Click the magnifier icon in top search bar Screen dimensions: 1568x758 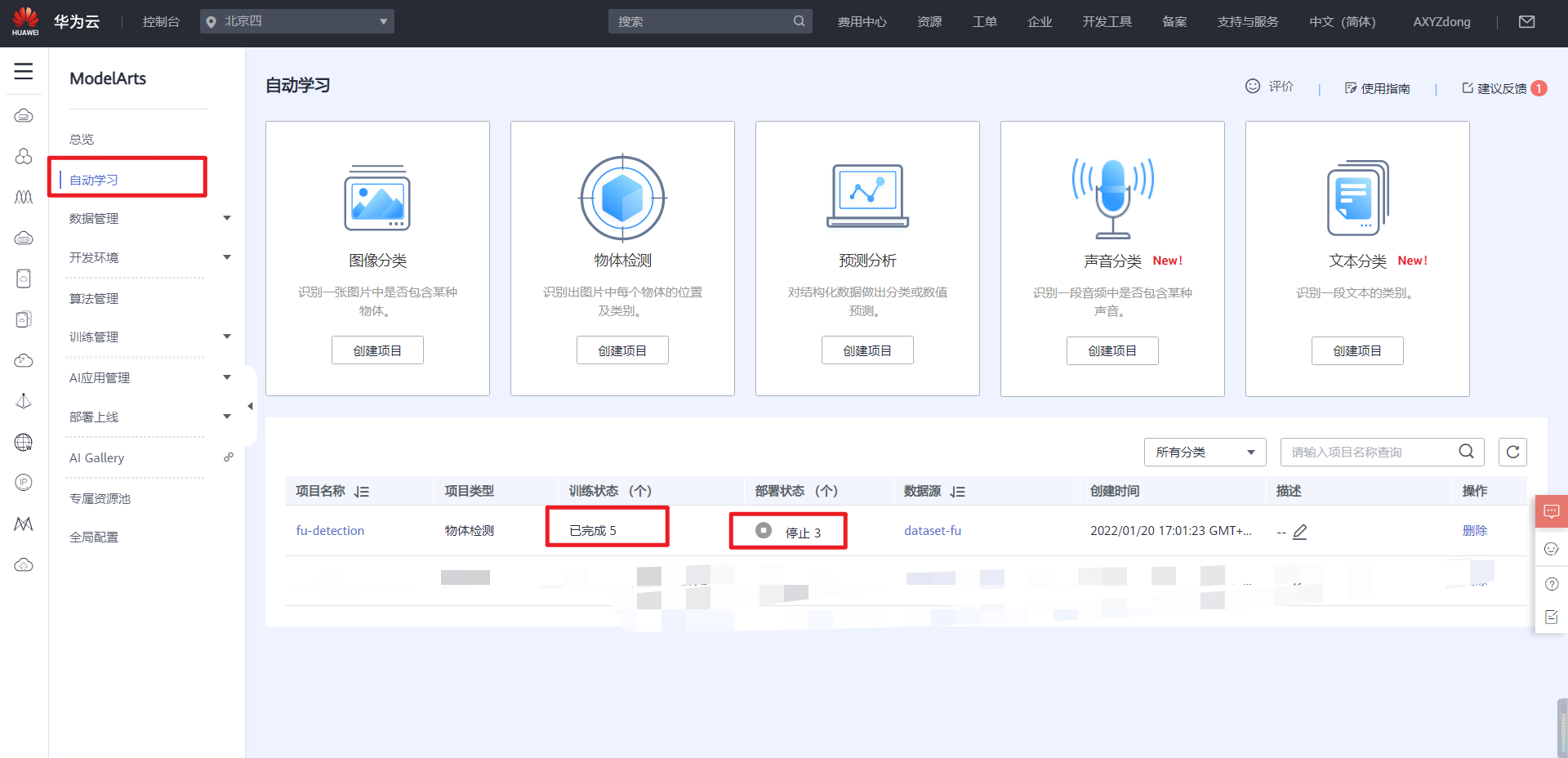point(799,21)
